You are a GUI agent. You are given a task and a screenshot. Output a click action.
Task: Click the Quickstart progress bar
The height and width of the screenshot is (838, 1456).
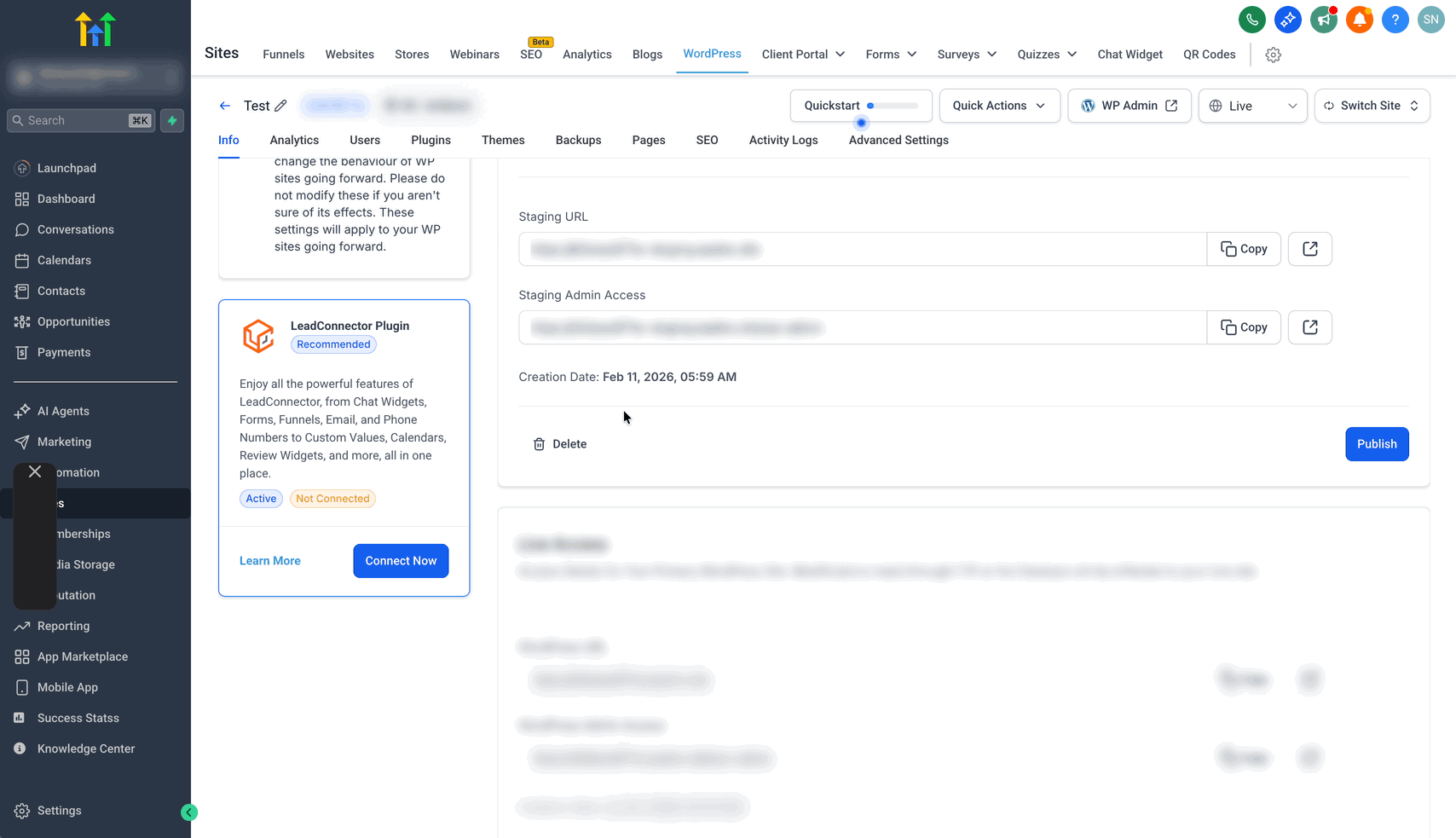pyautogui.click(x=892, y=106)
